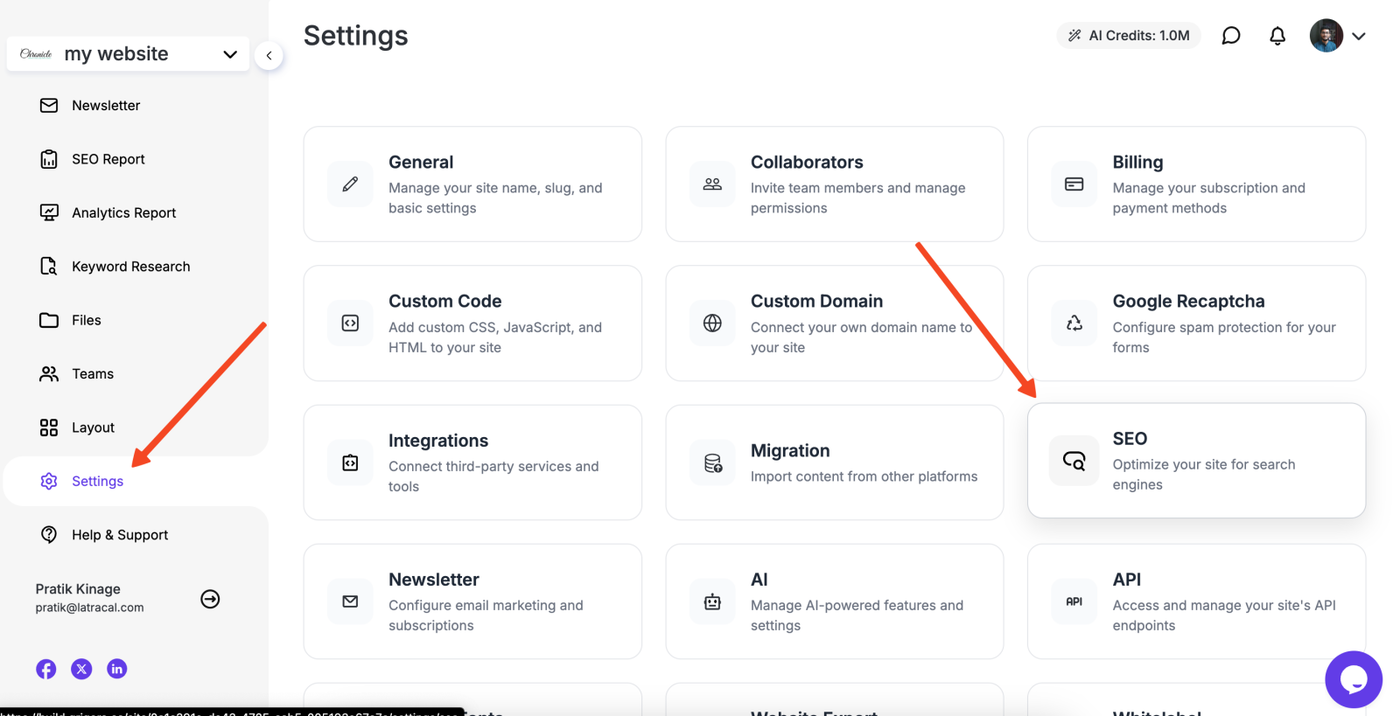This screenshot has height=716, width=1400.
Task: Open the floating chat support bubble
Action: tap(1353, 679)
